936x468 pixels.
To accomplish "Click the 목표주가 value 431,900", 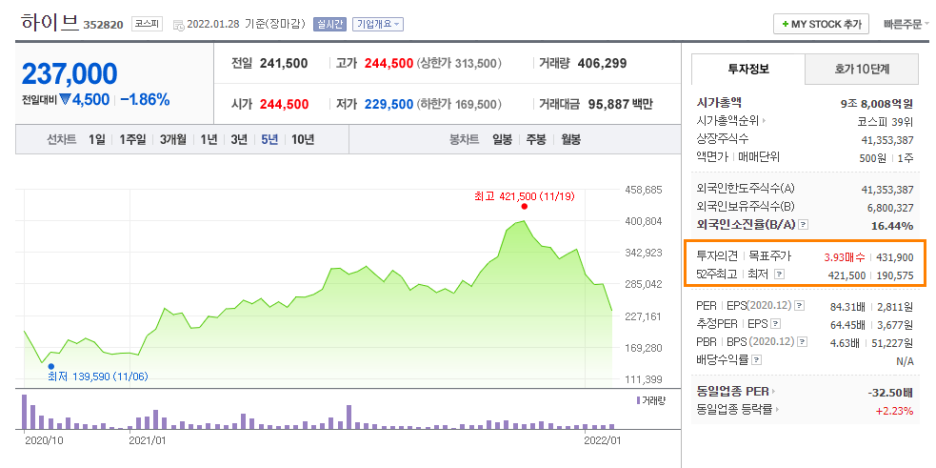I will (894, 257).
